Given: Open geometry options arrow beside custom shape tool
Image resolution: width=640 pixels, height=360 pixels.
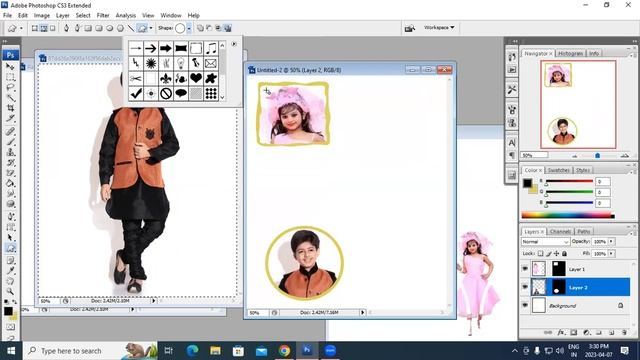Looking at the screenshot, I should click(151, 28).
